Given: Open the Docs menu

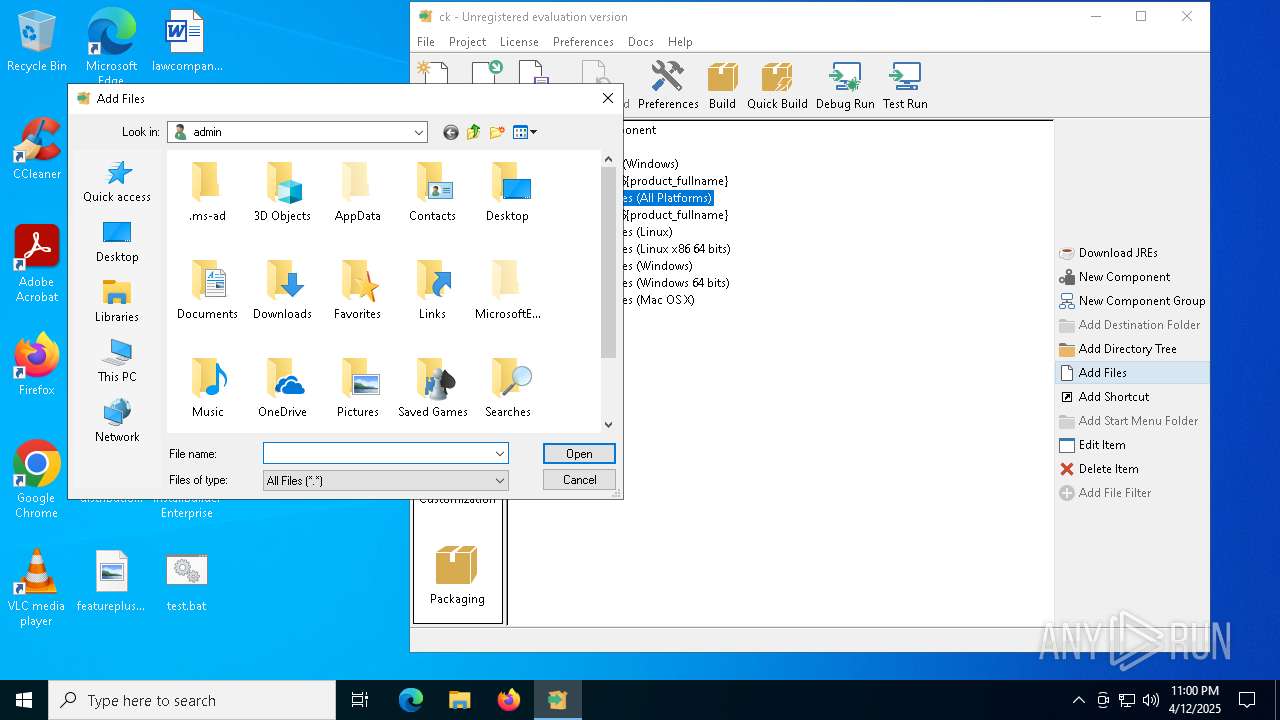Looking at the screenshot, I should (641, 42).
